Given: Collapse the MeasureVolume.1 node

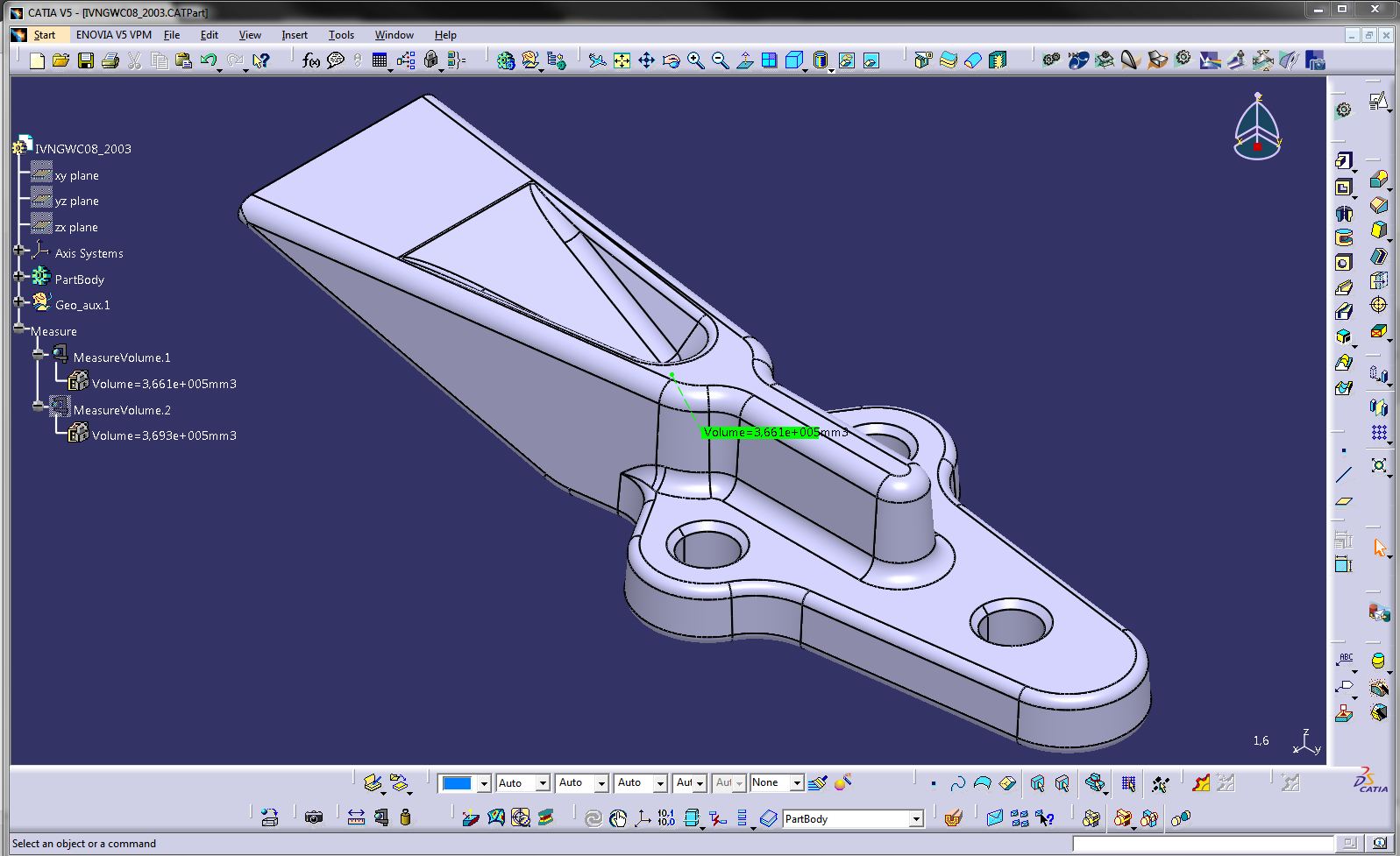Looking at the screenshot, I should (x=39, y=354).
